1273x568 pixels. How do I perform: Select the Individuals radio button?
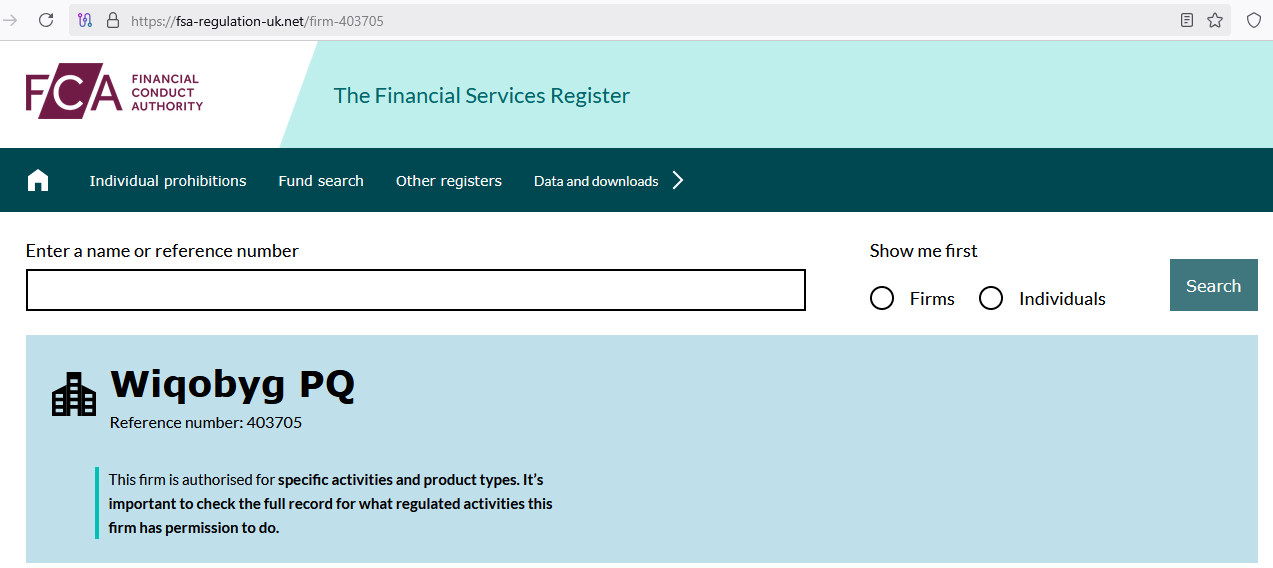[x=991, y=298]
